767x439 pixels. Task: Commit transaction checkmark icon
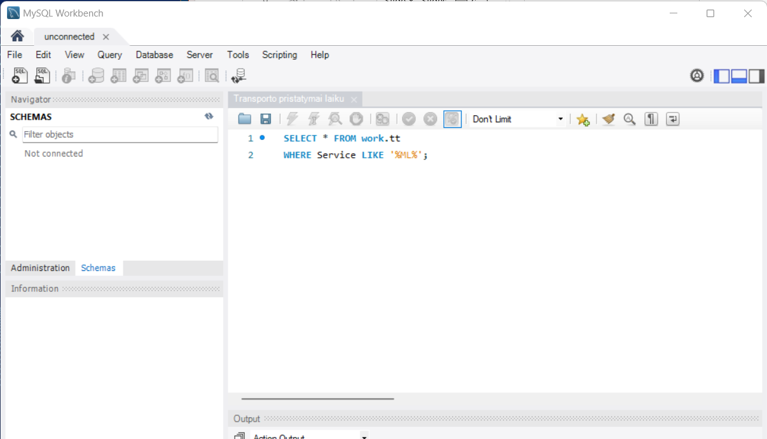(x=409, y=119)
